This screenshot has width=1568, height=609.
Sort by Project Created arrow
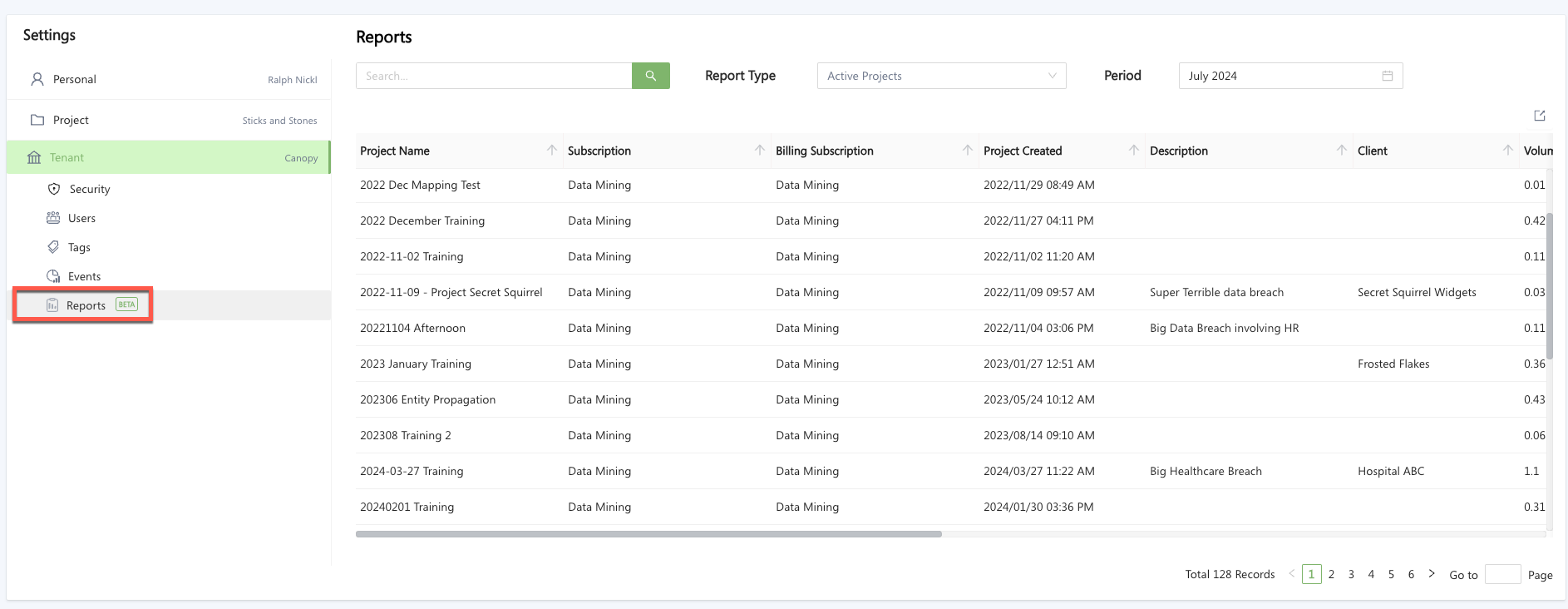click(x=1134, y=150)
